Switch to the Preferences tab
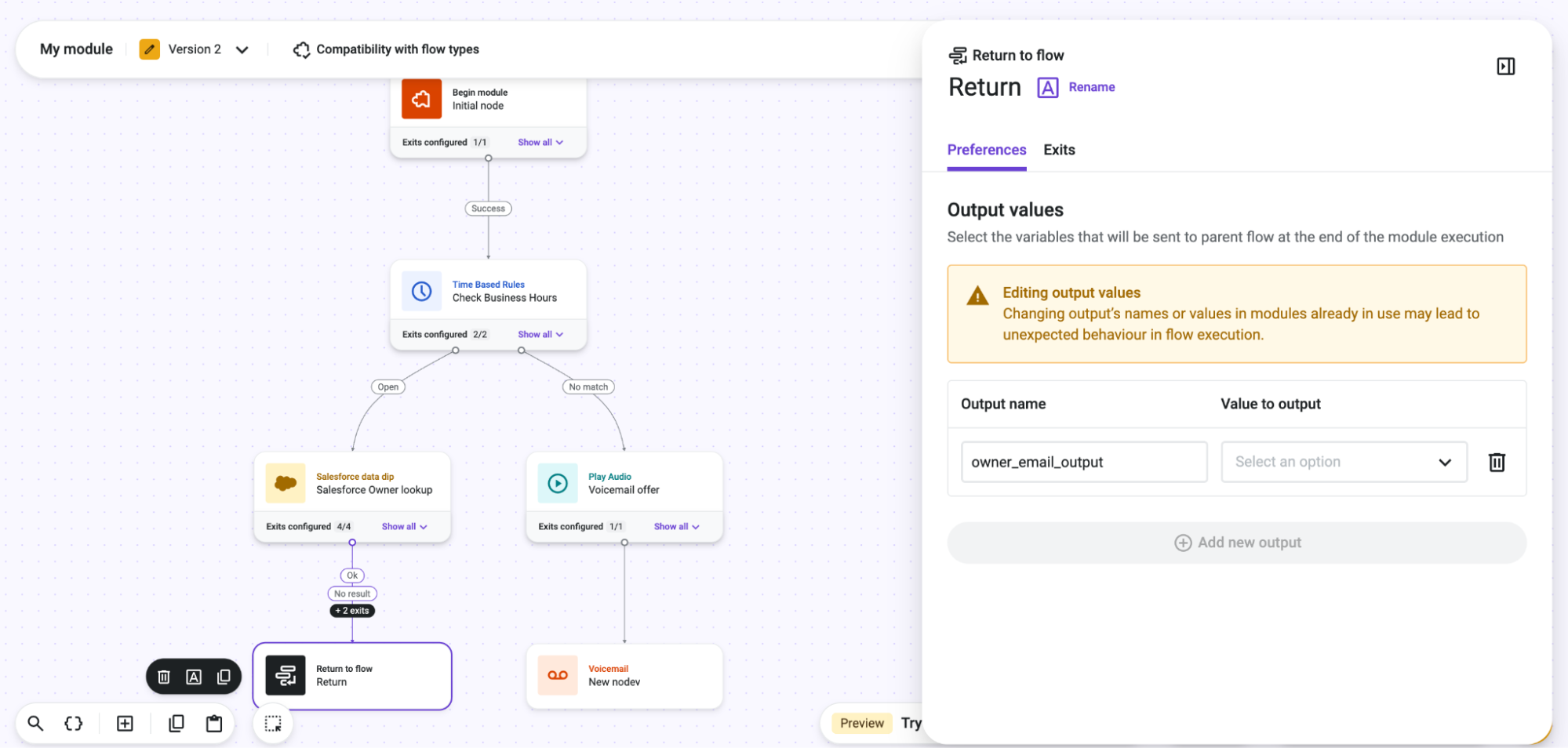The width and height of the screenshot is (1568, 748). [986, 150]
